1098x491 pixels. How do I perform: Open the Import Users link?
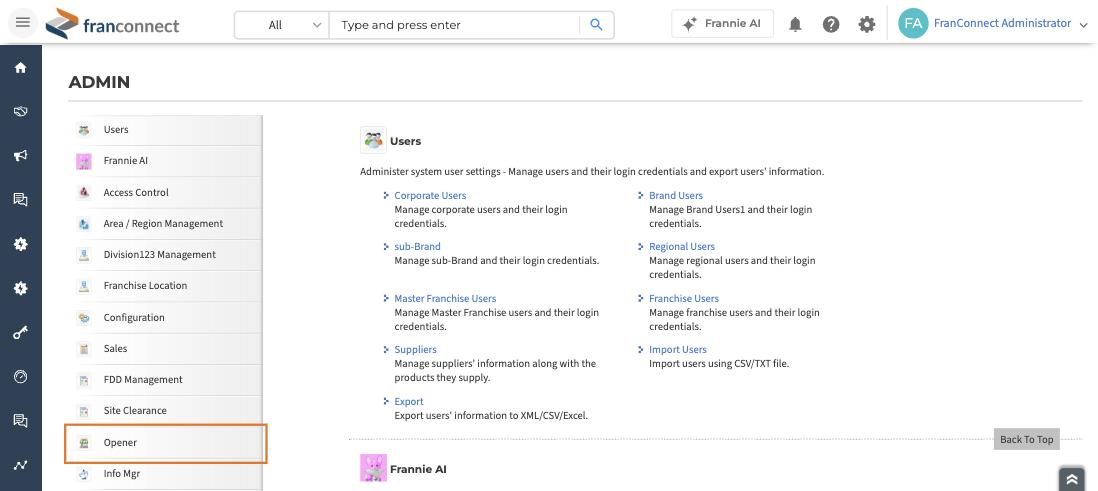[x=678, y=350]
